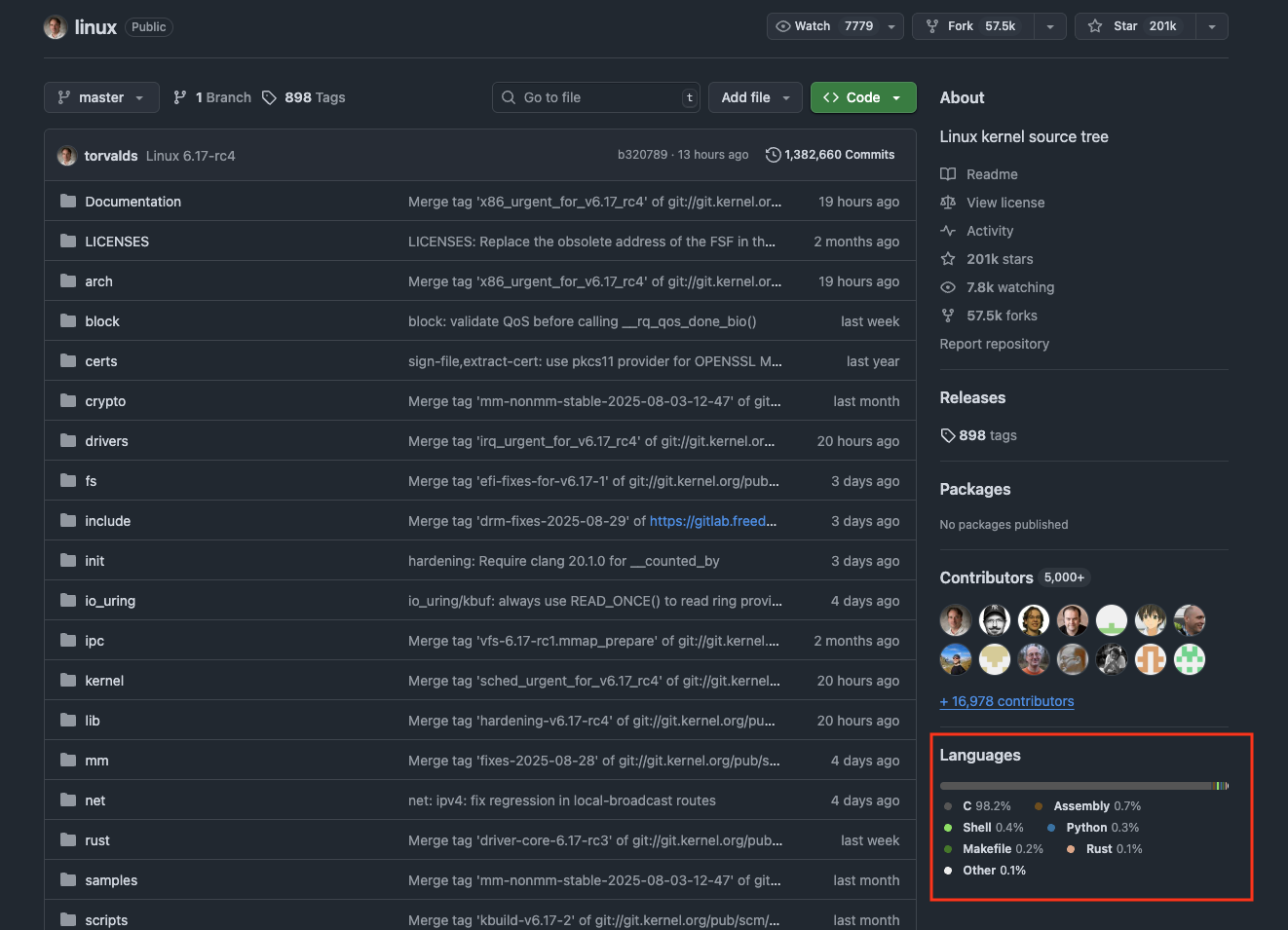1288x930 pixels.
Task: Open the block folder
Action: coord(102,321)
